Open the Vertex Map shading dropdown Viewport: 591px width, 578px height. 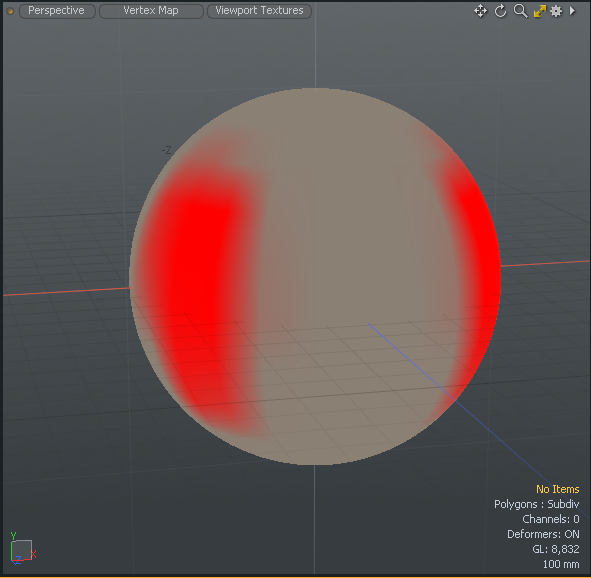tap(151, 11)
